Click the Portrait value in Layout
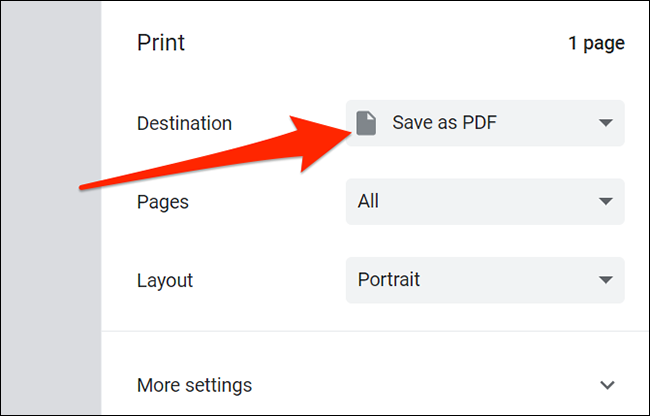Image resolution: width=650 pixels, height=416 pixels. (x=390, y=280)
